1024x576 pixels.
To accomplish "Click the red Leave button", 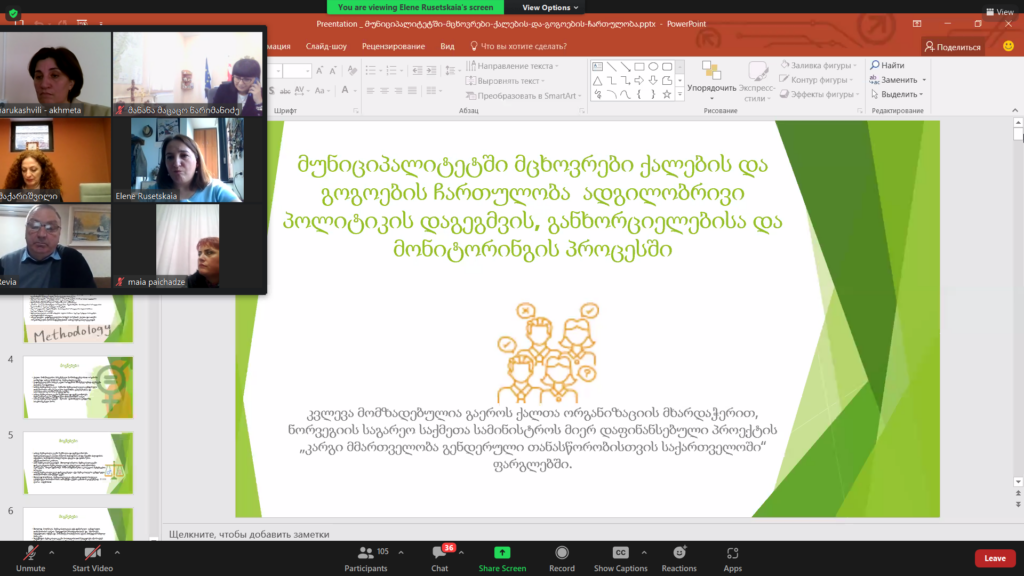I will [994, 558].
